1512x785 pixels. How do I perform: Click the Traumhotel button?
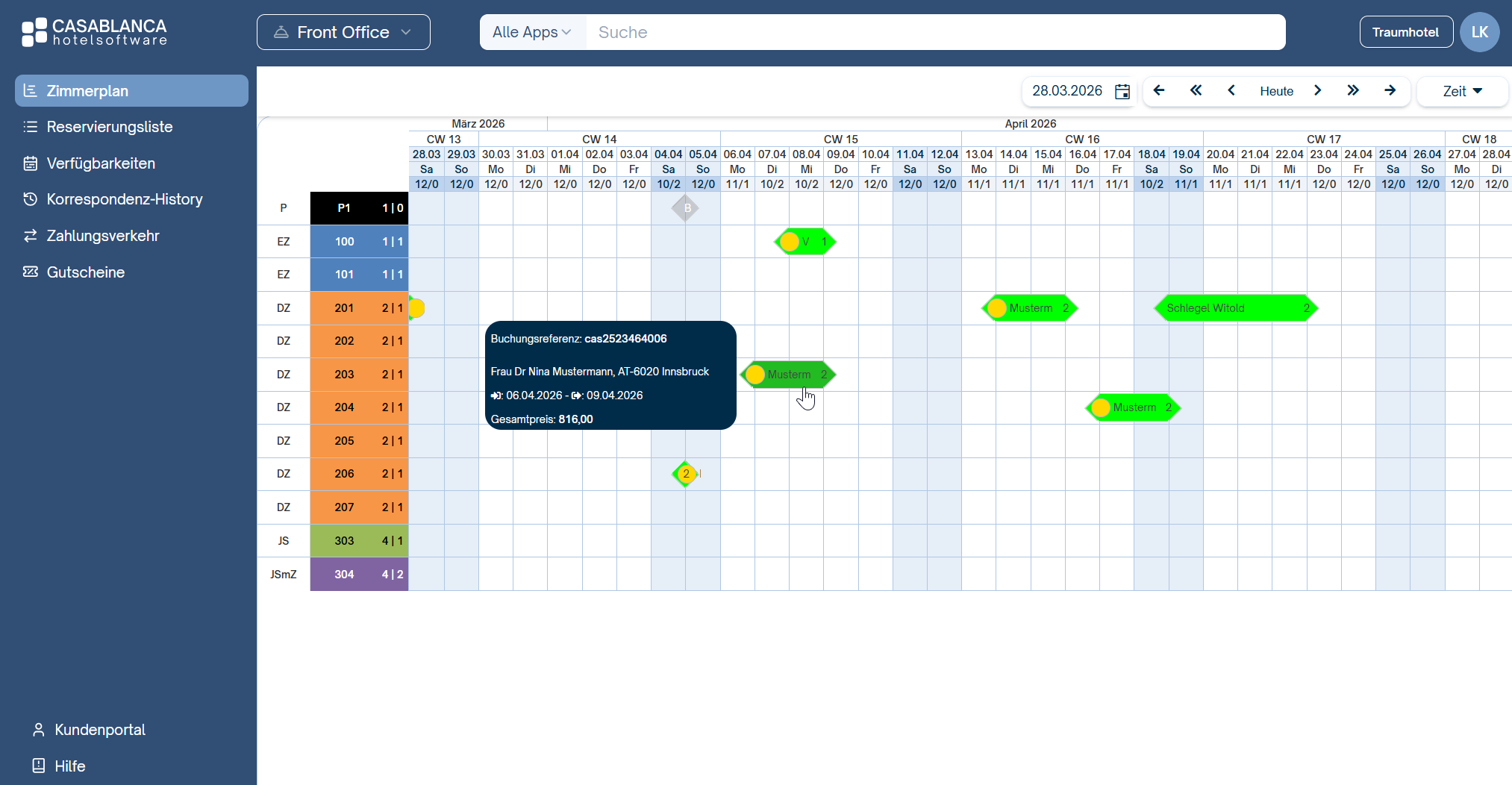1405,32
